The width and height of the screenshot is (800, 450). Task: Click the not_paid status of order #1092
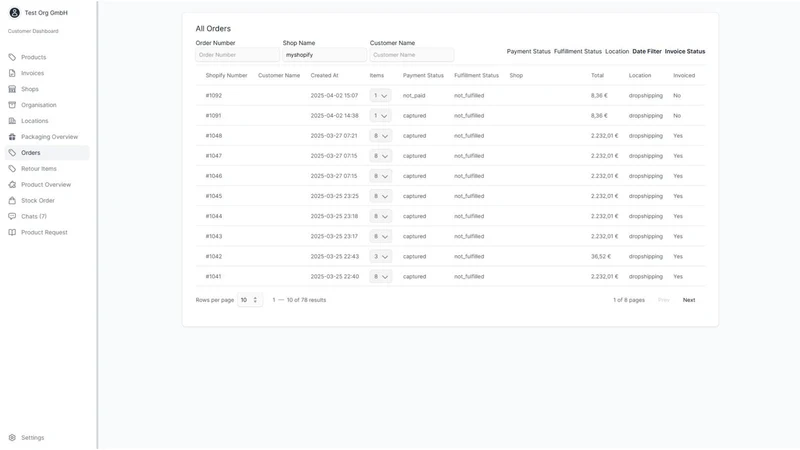coord(414,95)
